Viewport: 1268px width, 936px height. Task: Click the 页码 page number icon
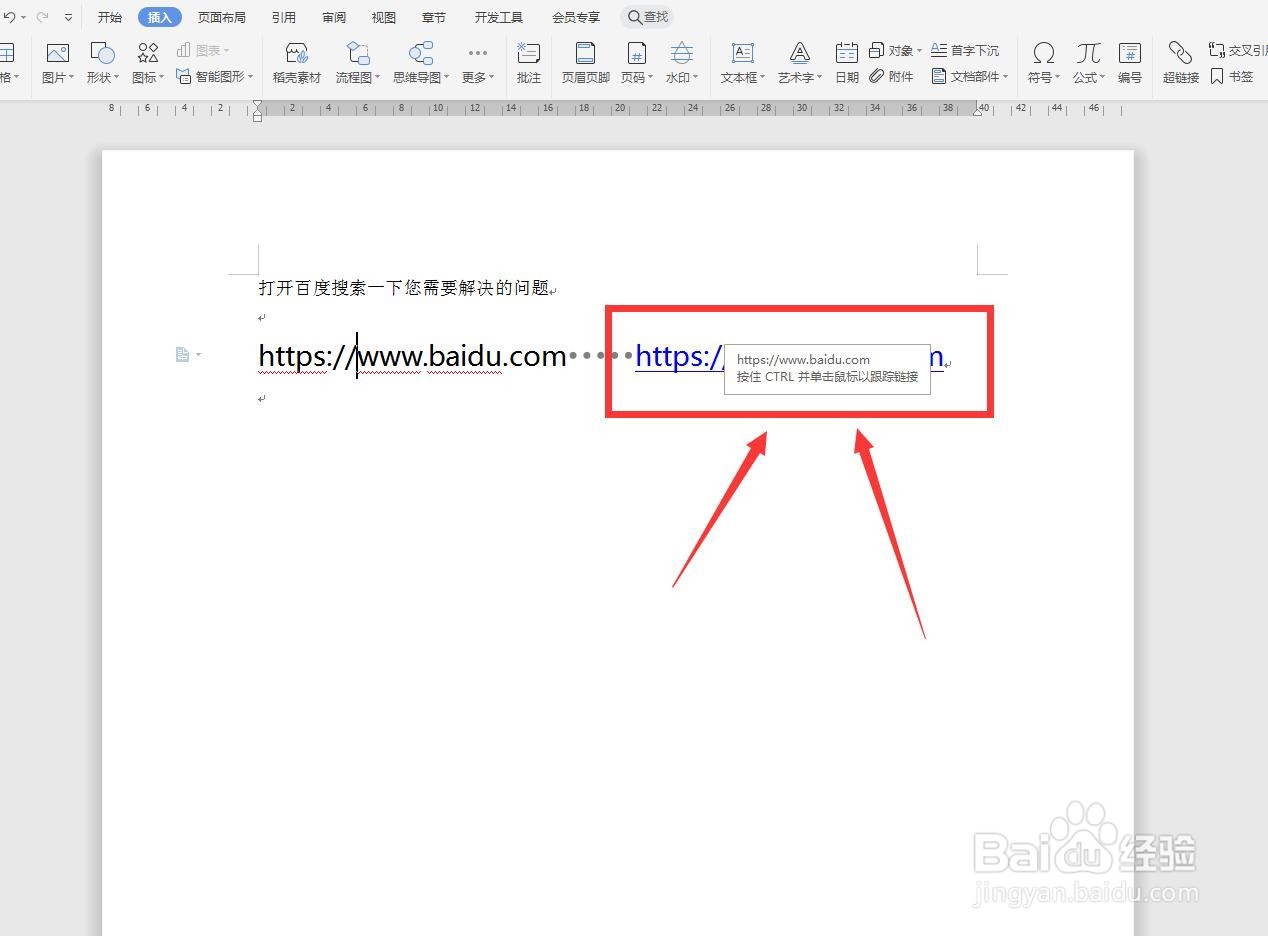point(636,53)
